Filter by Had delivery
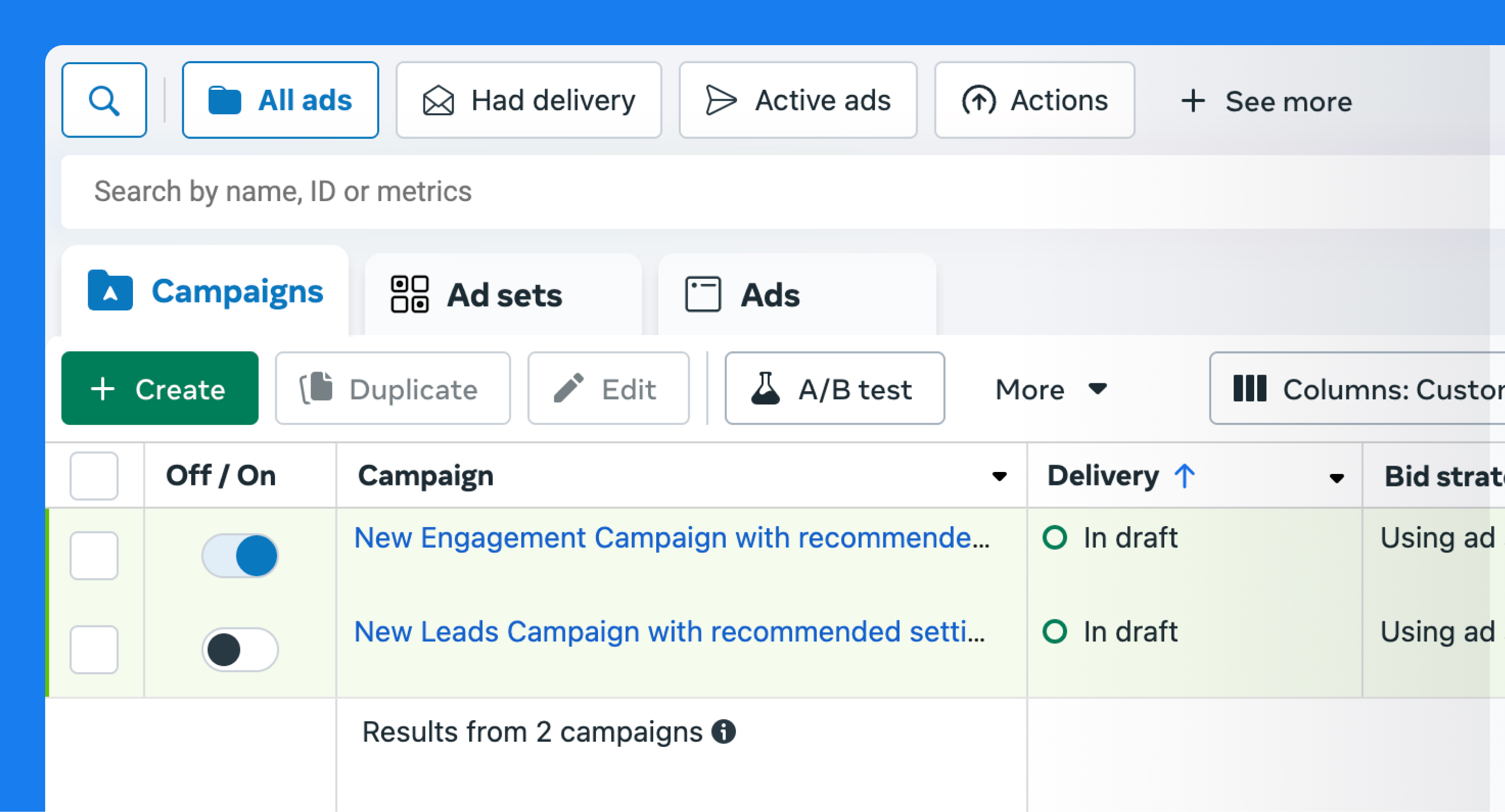The width and height of the screenshot is (1505, 812). [529, 100]
